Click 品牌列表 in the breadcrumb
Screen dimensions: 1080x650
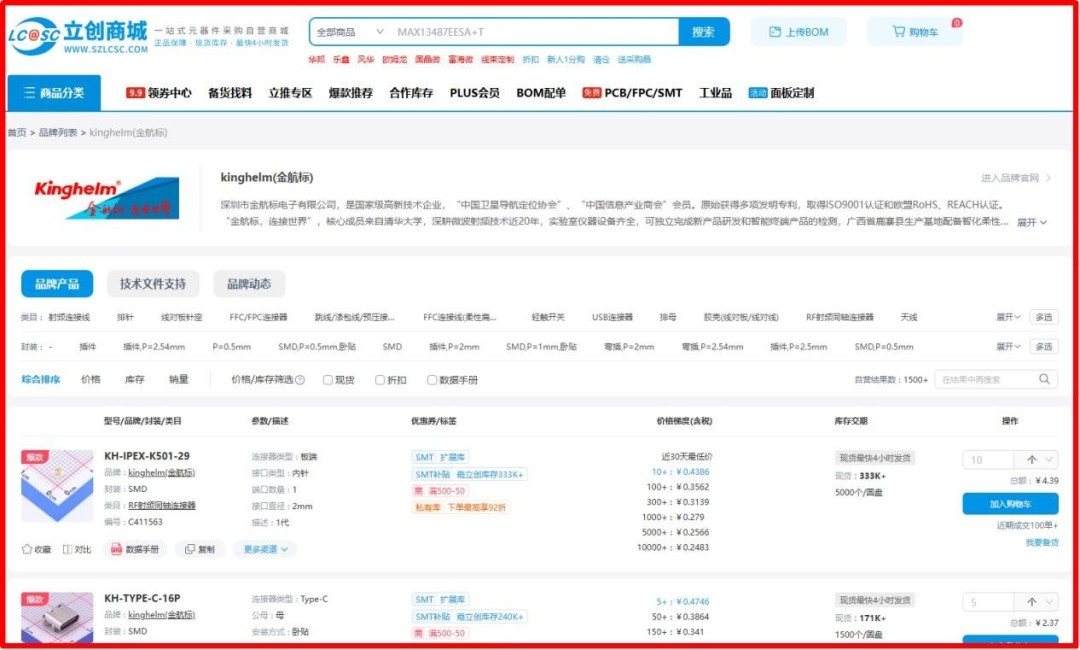pos(58,132)
